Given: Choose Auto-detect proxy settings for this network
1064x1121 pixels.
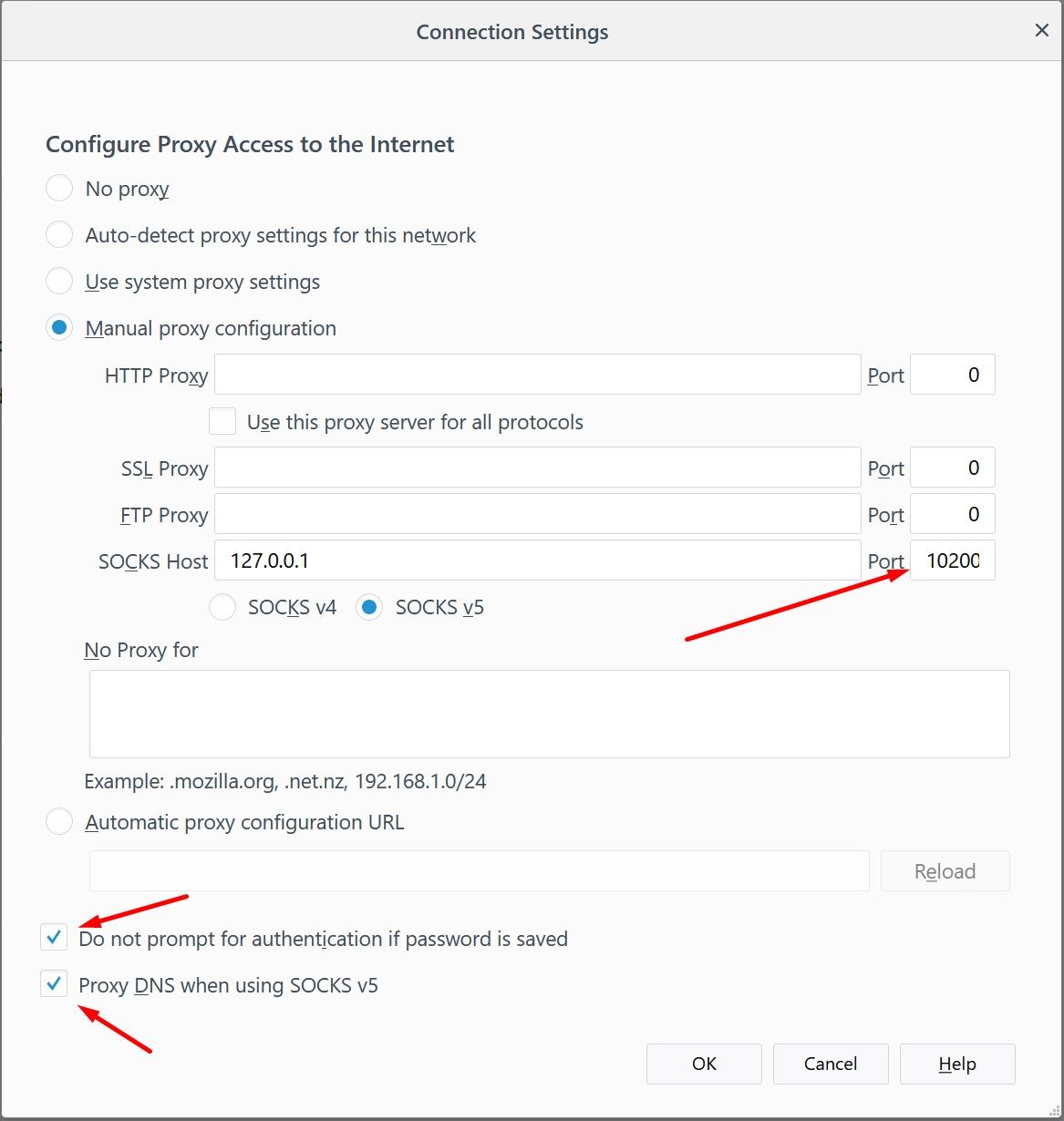Looking at the screenshot, I should pyautogui.click(x=59, y=235).
